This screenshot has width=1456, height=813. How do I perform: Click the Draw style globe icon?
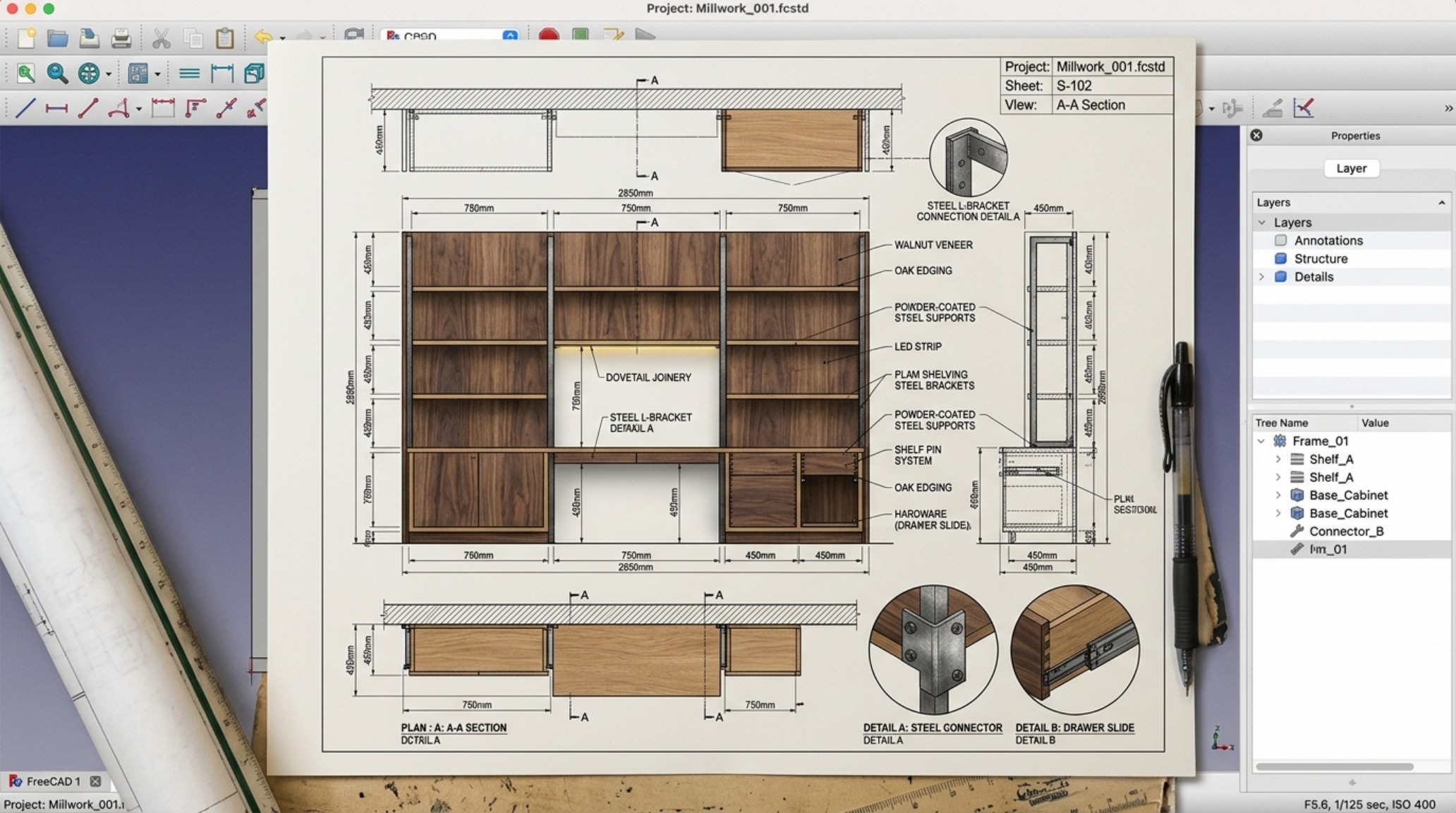click(89, 73)
